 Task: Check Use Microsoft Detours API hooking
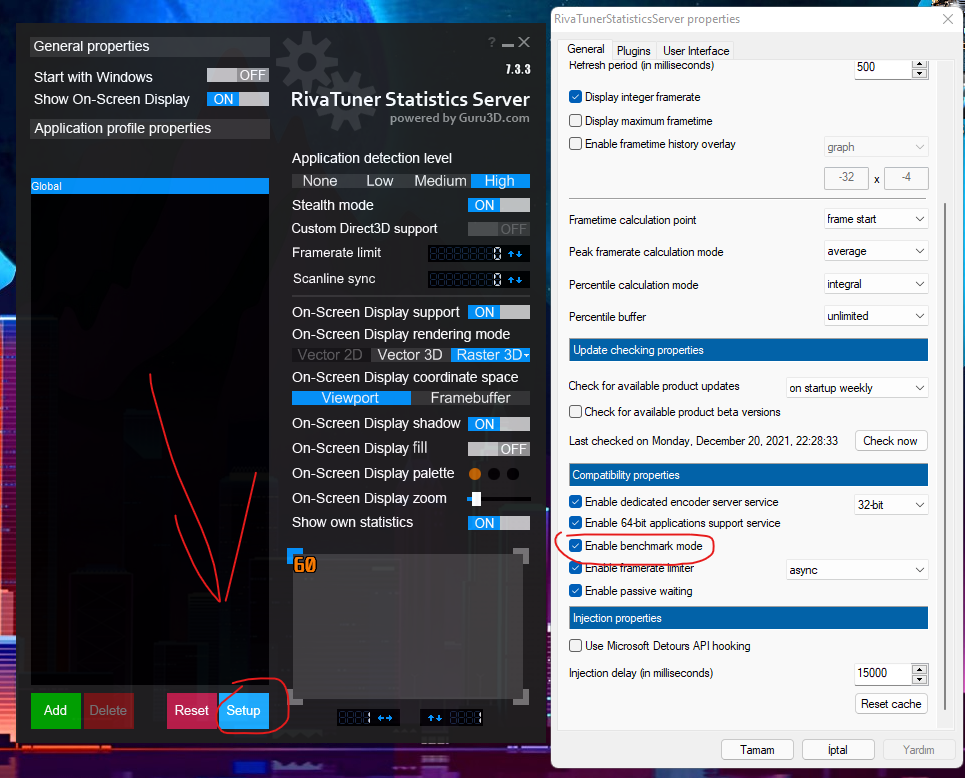[575, 646]
